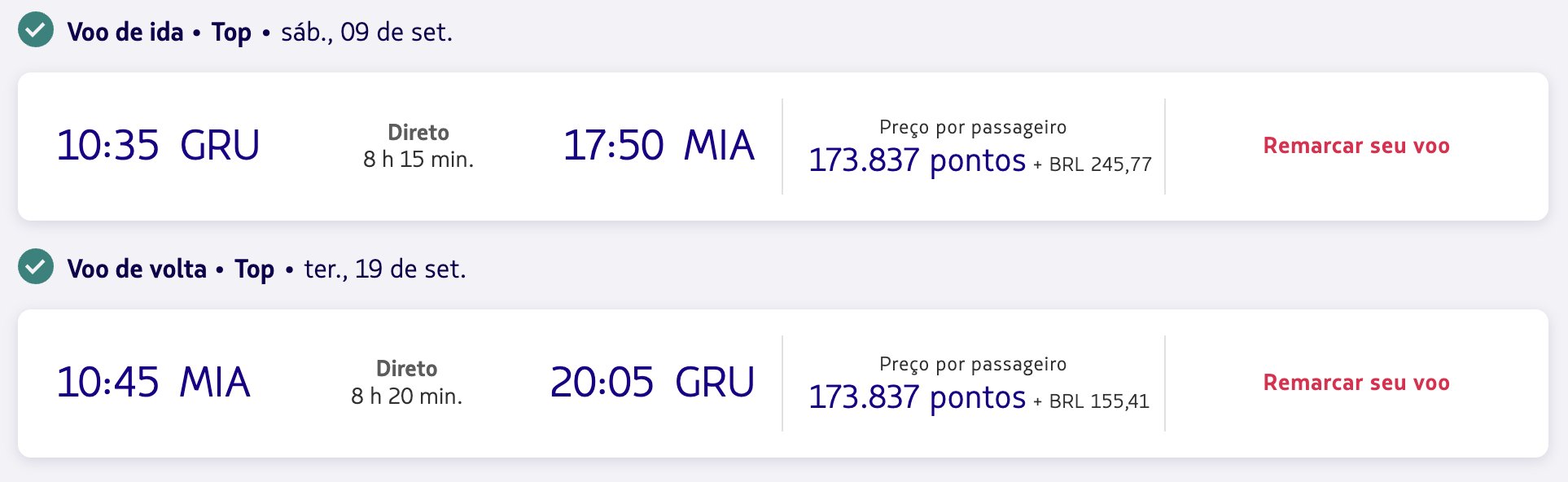Select the 10:35 GRU departure time
The height and width of the screenshot is (482, 1568).
click(x=158, y=146)
